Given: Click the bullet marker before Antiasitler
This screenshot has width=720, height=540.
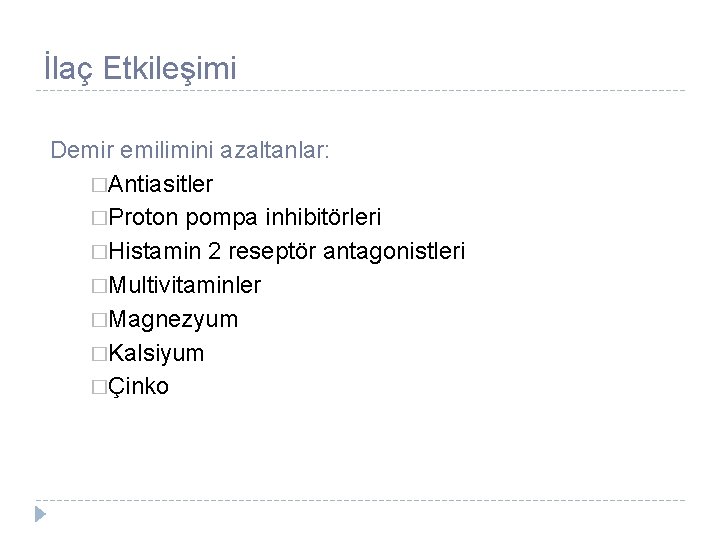Looking at the screenshot, I should click(x=97, y=184).
